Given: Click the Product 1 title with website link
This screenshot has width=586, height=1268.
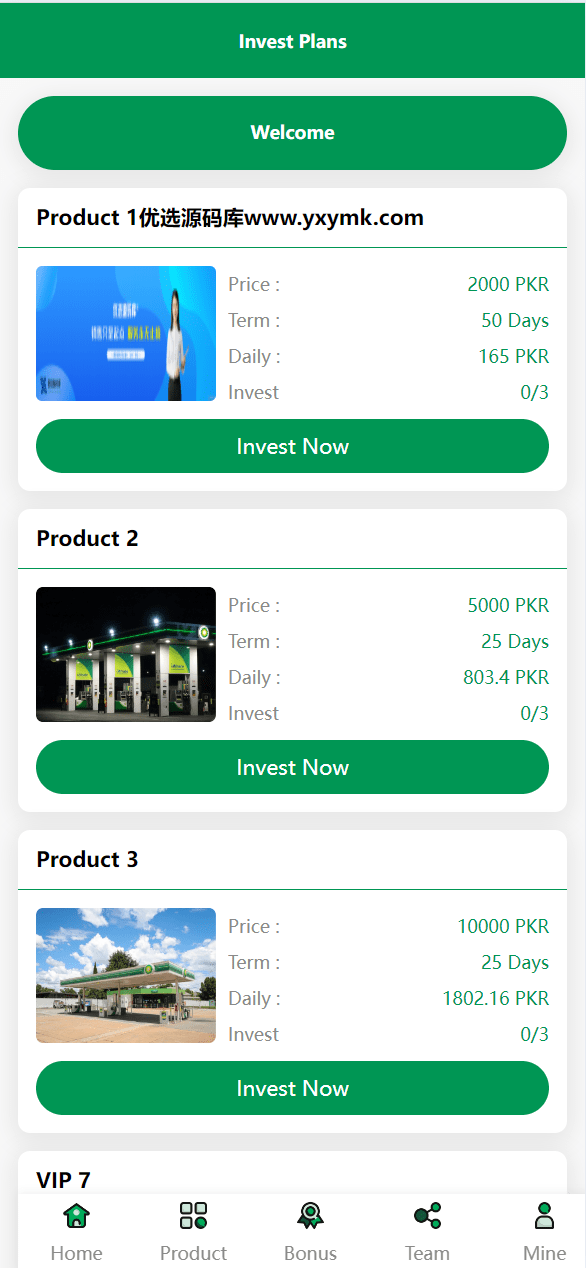Looking at the screenshot, I should pyautogui.click(x=230, y=217).
